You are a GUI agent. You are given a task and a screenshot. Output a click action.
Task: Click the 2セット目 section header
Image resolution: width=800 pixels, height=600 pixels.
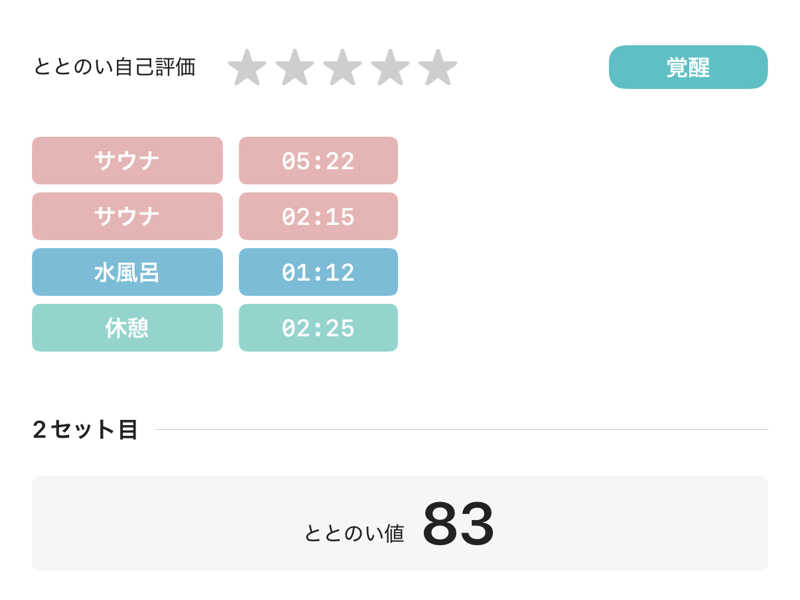(85, 430)
